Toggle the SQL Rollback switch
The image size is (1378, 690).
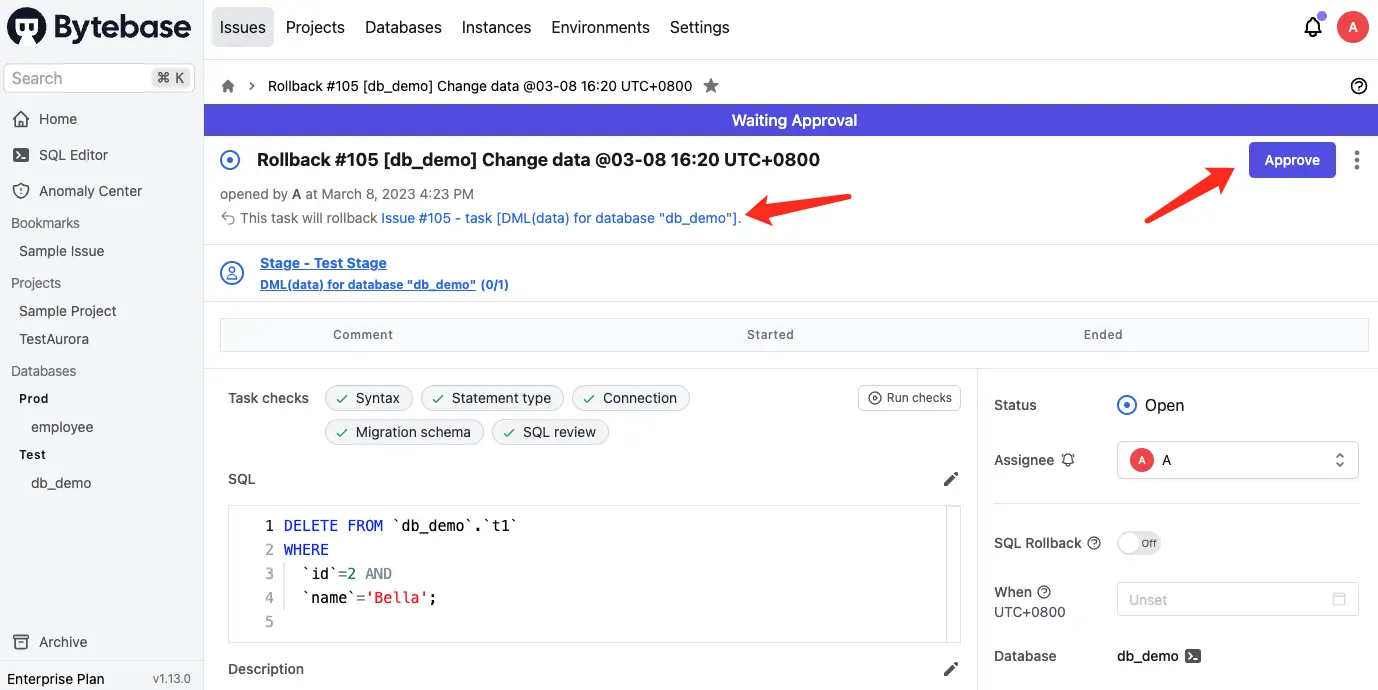click(1139, 543)
